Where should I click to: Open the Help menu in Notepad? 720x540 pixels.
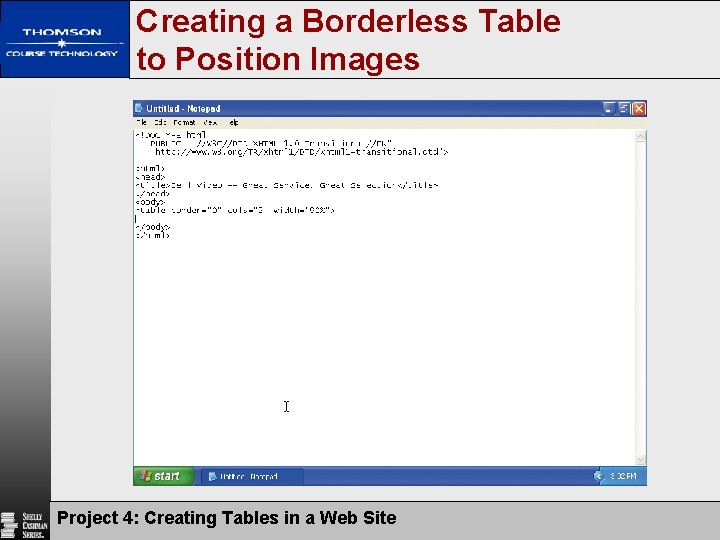[234, 123]
